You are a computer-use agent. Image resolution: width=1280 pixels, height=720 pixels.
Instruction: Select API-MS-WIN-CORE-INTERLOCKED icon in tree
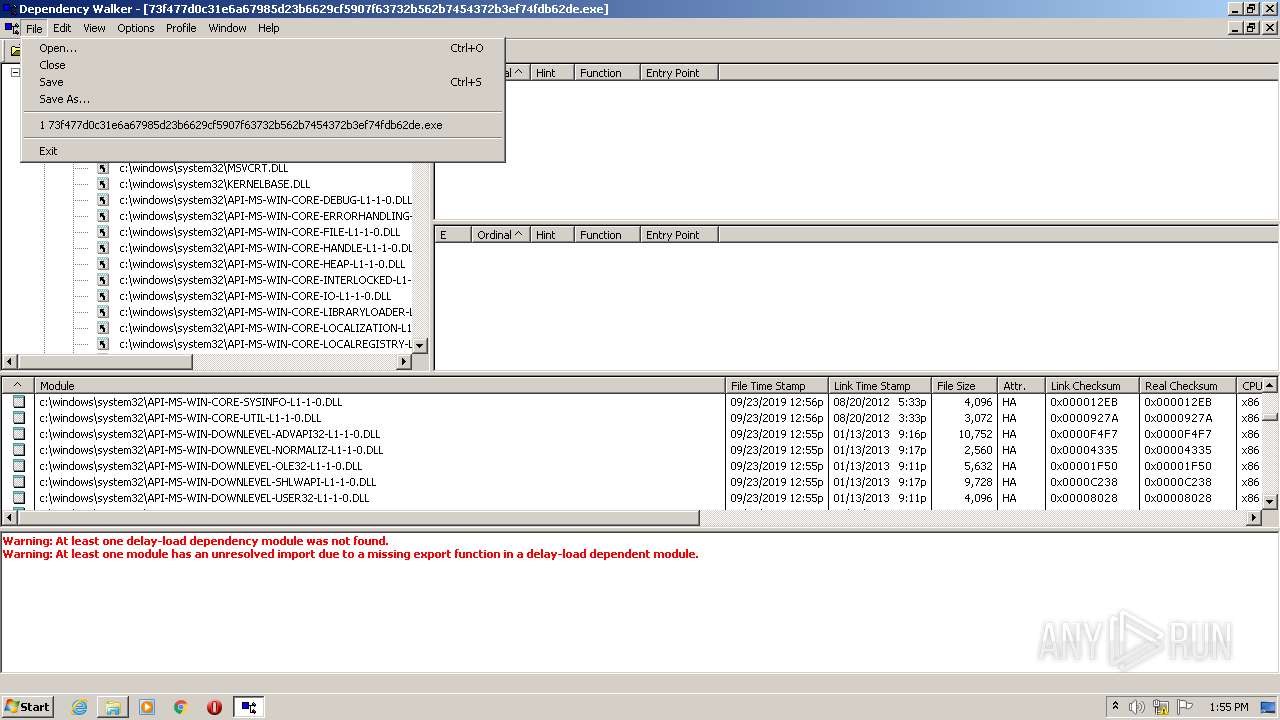tap(103, 280)
